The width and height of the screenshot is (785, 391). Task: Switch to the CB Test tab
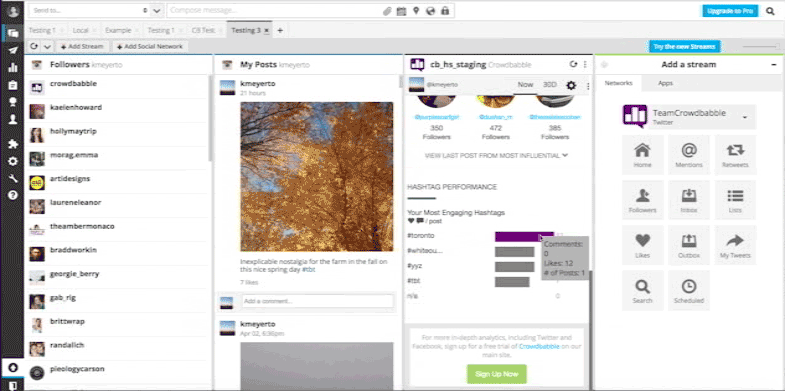click(x=203, y=31)
